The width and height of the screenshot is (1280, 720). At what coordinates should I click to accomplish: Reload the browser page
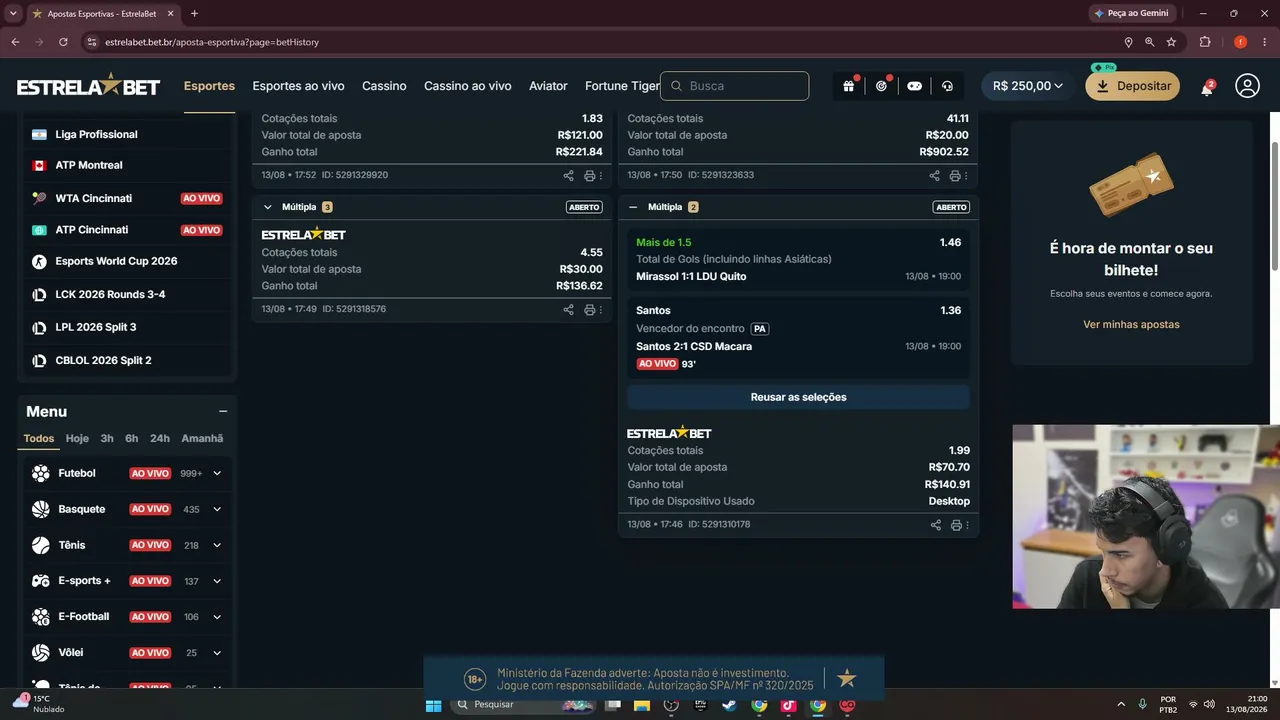(63, 42)
